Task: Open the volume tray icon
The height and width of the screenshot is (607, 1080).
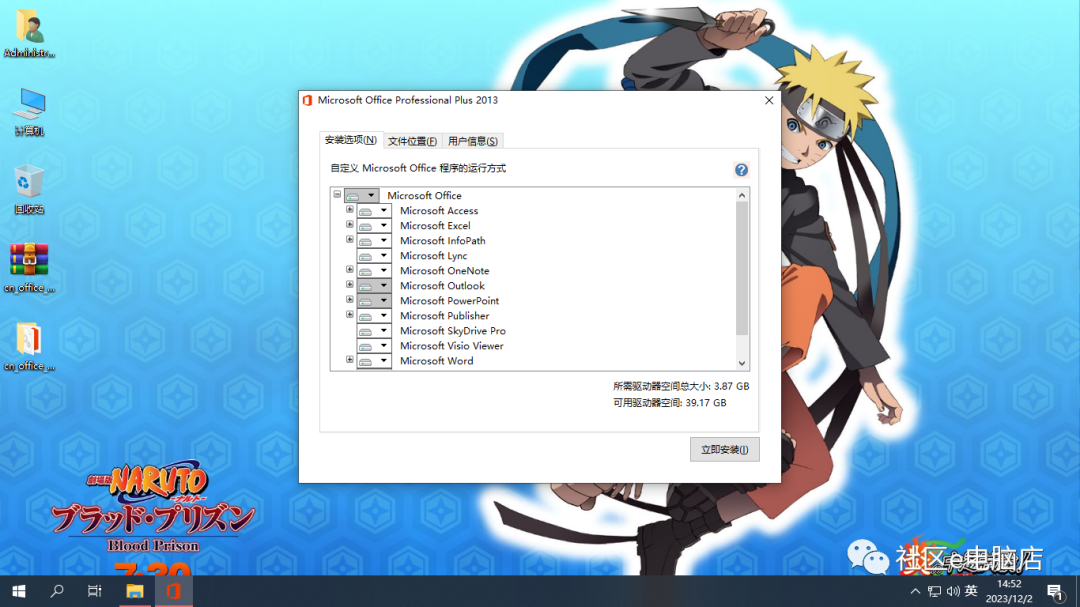Action: pyautogui.click(x=953, y=591)
